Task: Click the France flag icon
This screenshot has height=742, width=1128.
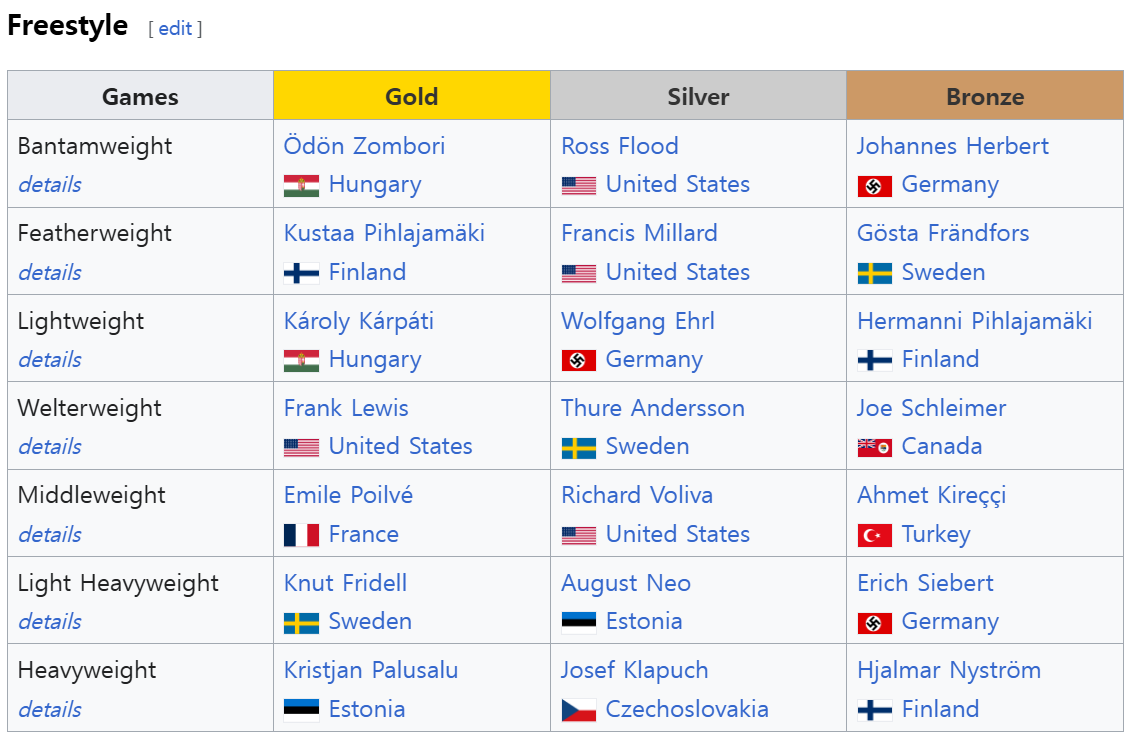Action: tap(301, 535)
